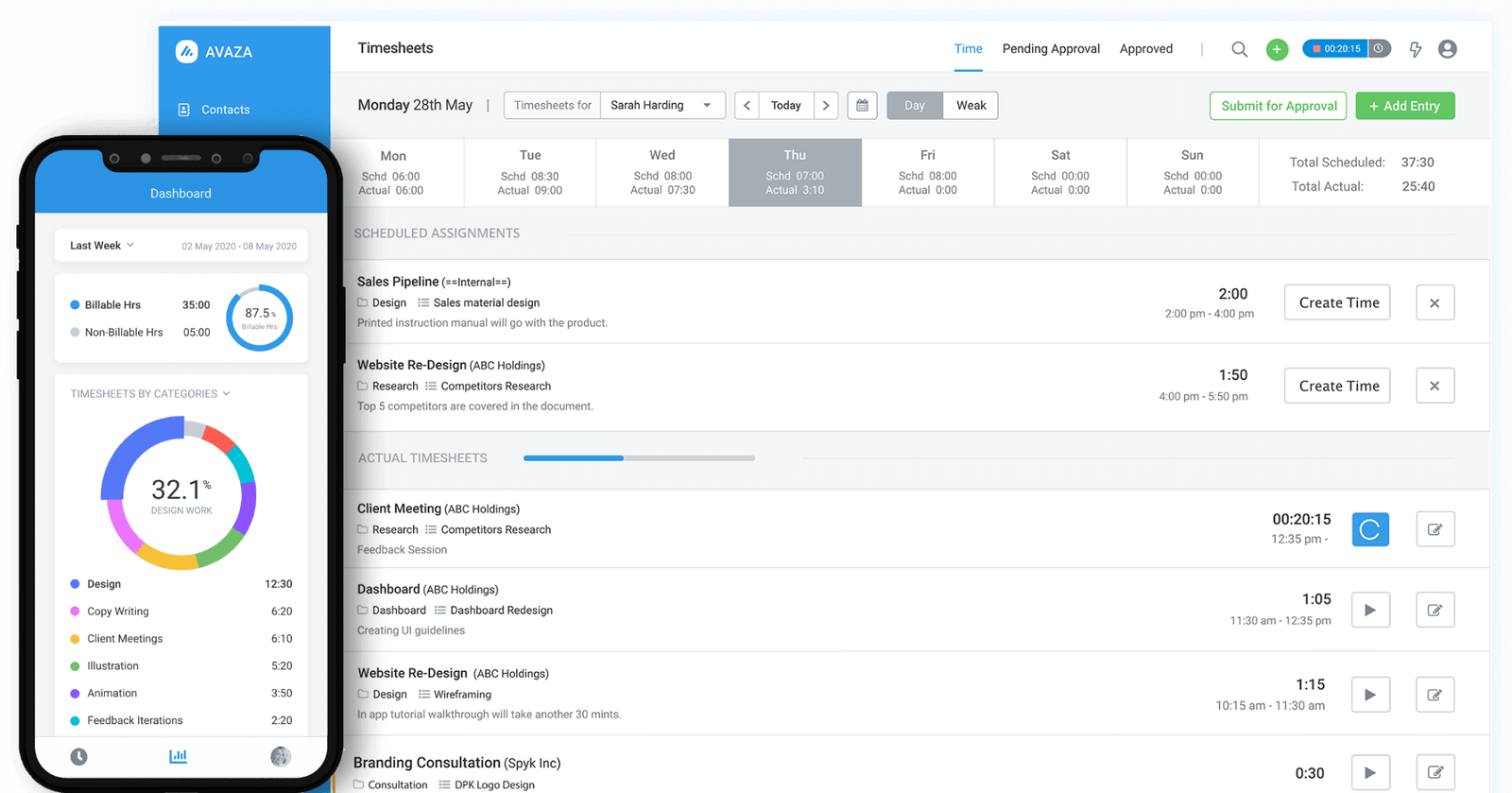Screen dimensions: 1512x793
Task: Start timer for Dashboard timesheet entry
Action: tap(1369, 611)
